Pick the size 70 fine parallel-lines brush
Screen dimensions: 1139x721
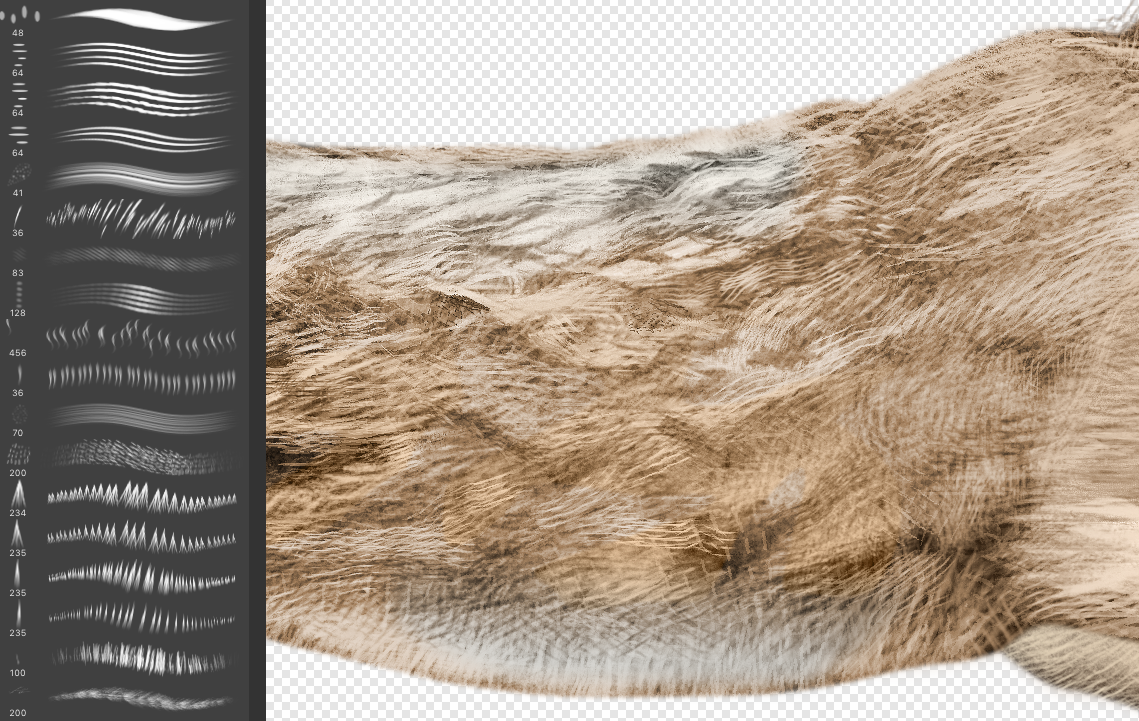[x=140, y=417]
